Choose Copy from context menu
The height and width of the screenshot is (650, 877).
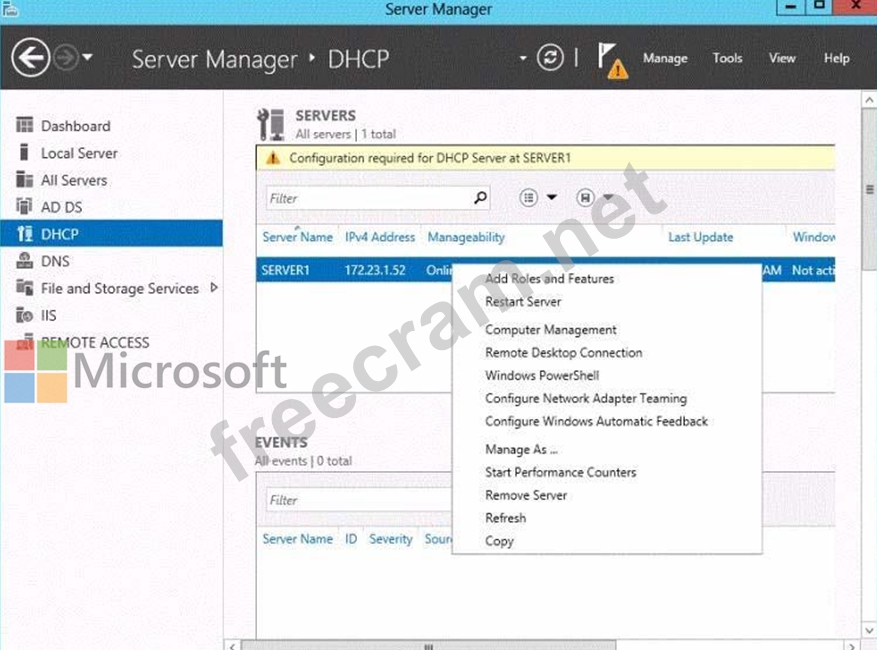point(499,541)
